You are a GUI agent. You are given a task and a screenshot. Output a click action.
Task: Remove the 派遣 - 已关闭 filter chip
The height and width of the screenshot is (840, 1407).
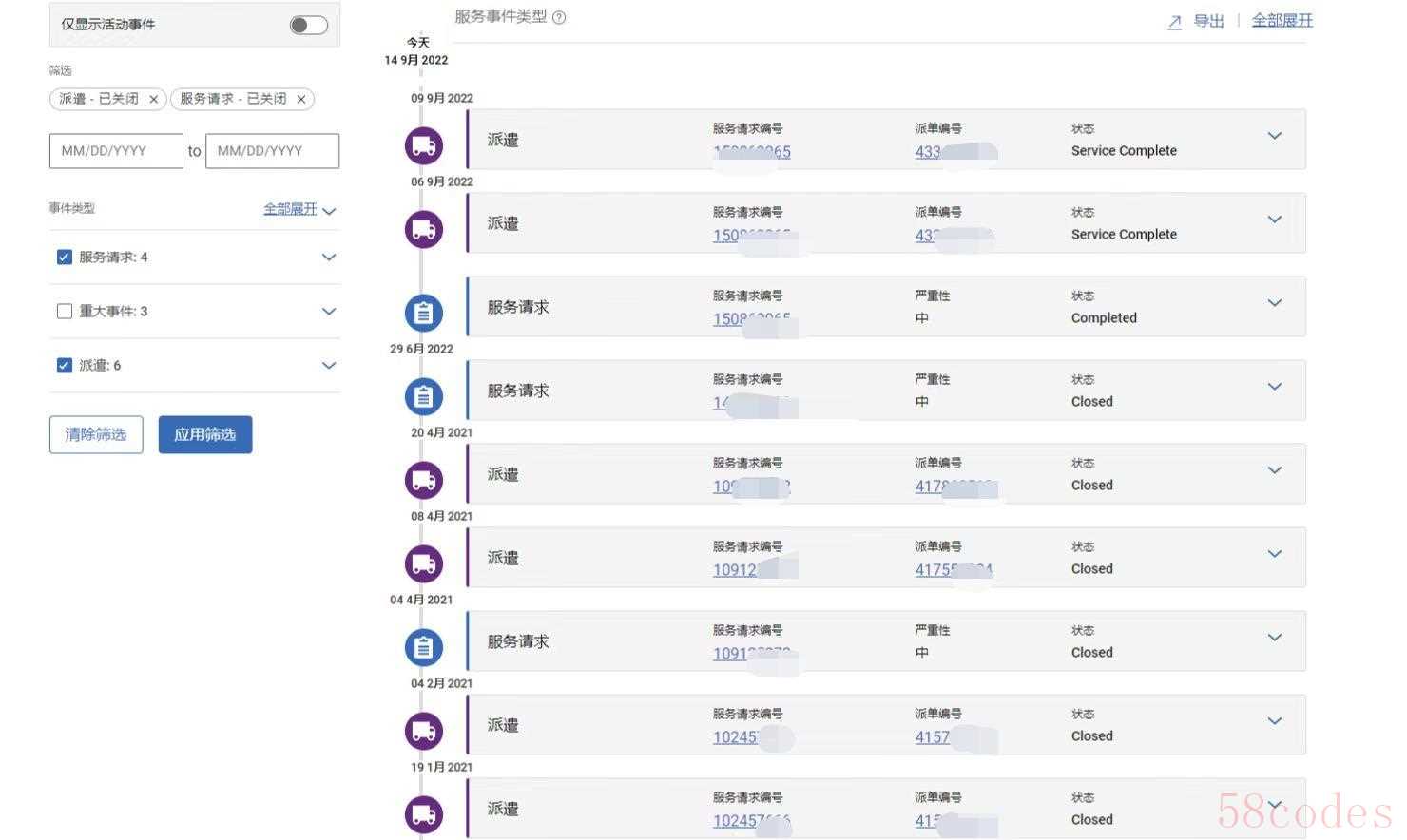point(153,99)
